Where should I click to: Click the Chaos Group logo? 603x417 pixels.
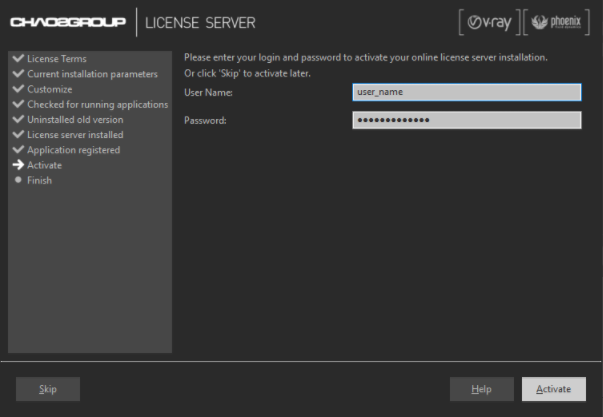68,22
